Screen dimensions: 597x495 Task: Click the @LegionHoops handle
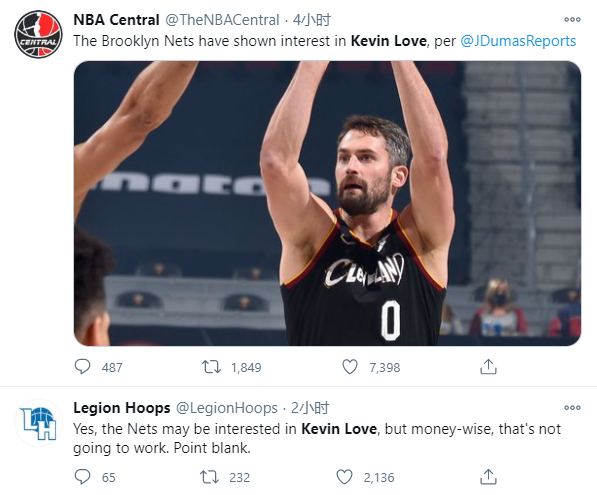tap(227, 408)
